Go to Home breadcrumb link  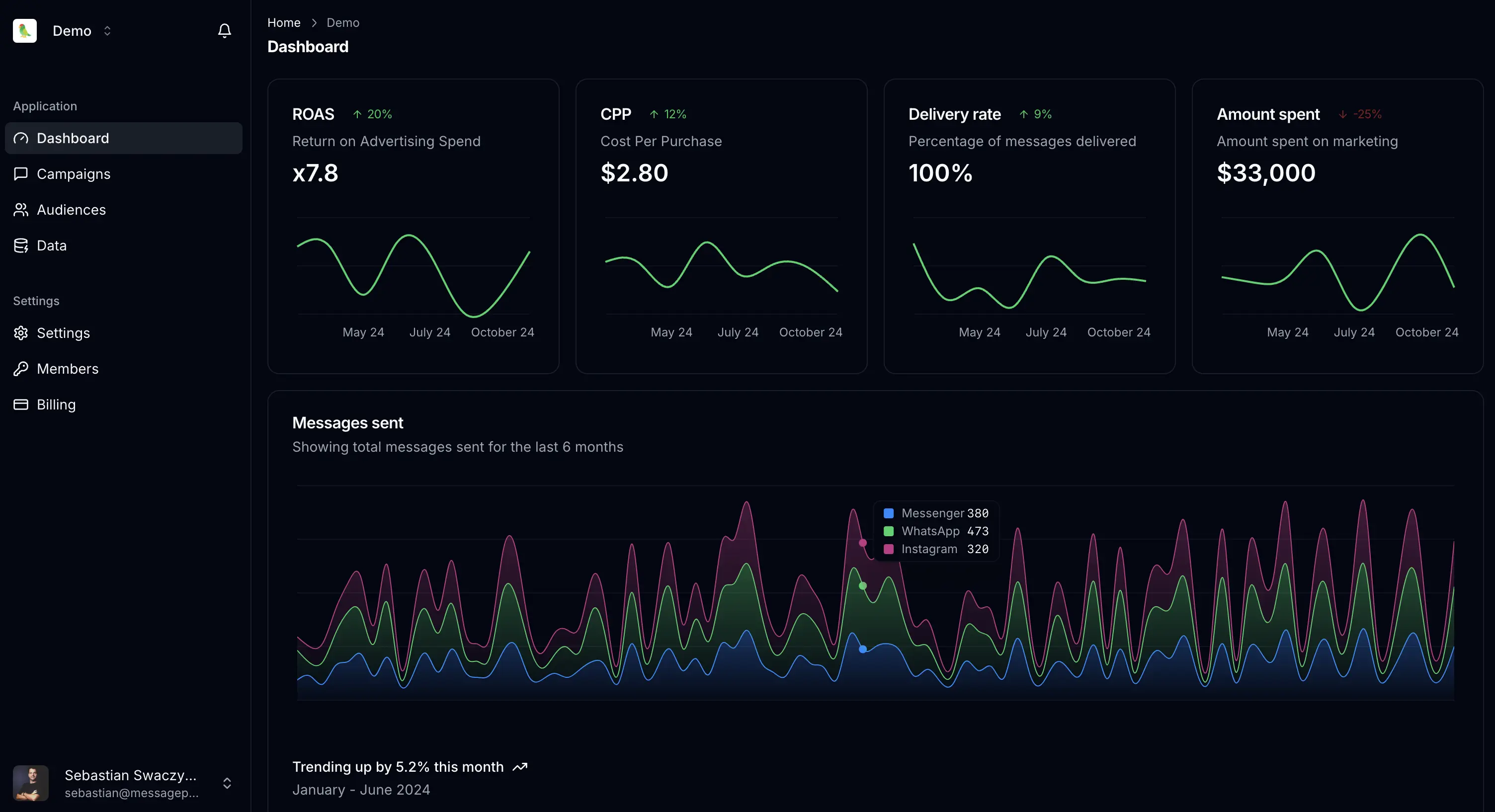point(284,23)
